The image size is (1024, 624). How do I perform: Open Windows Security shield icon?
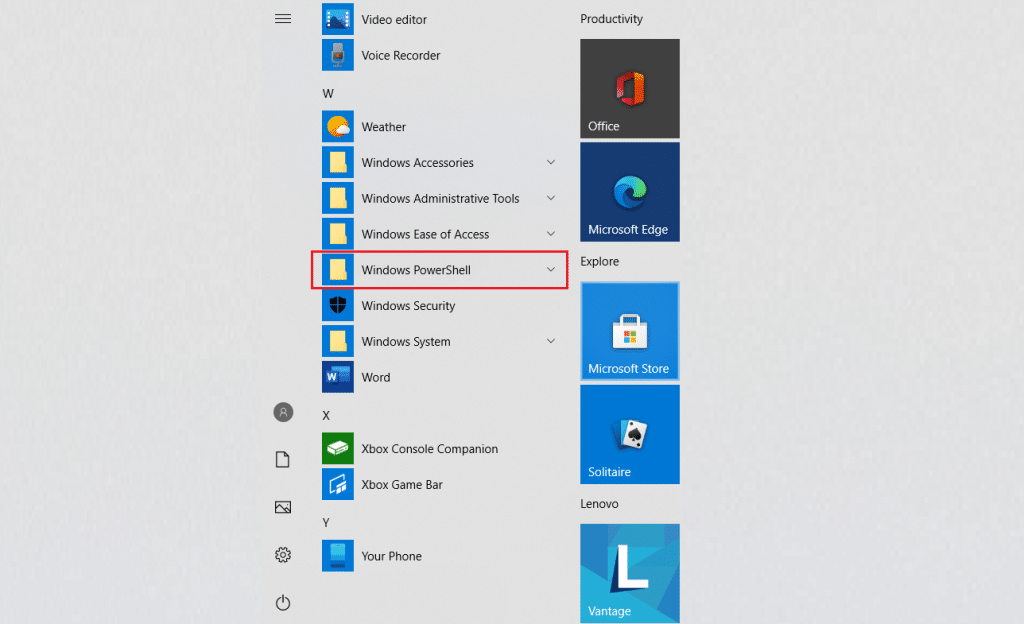(338, 305)
